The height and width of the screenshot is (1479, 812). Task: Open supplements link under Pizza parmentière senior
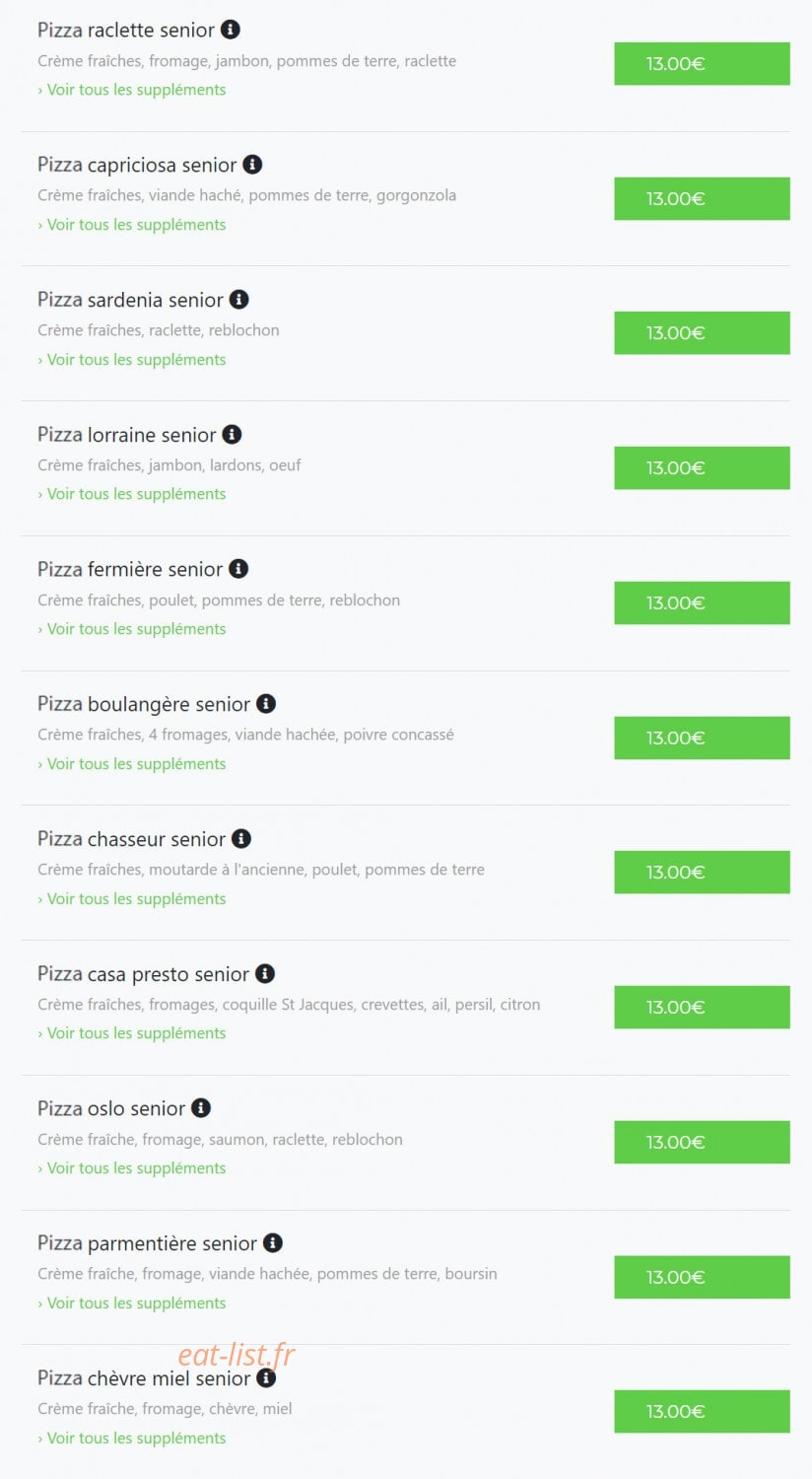[132, 1303]
